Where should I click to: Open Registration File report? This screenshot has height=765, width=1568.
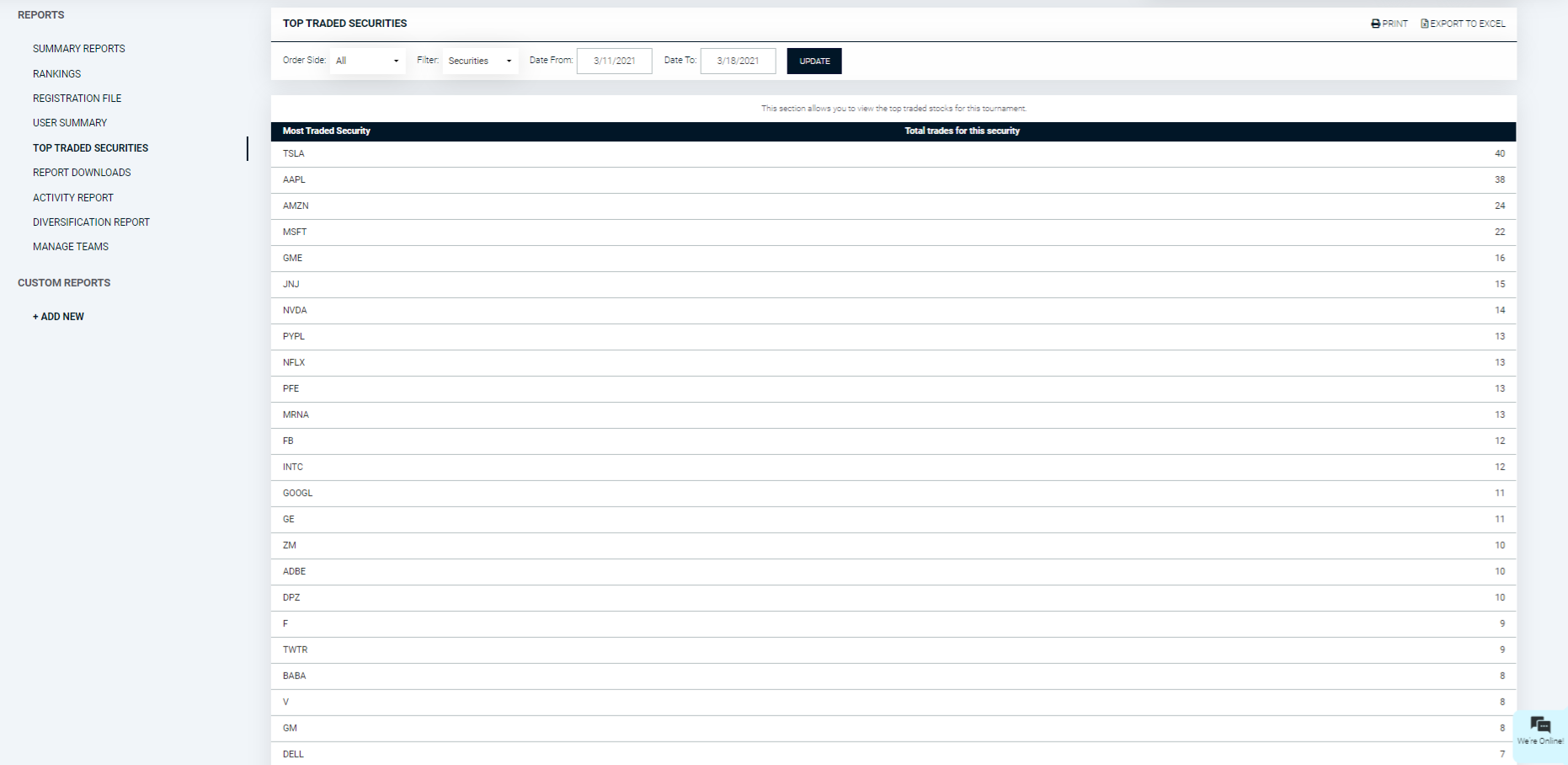77,99
